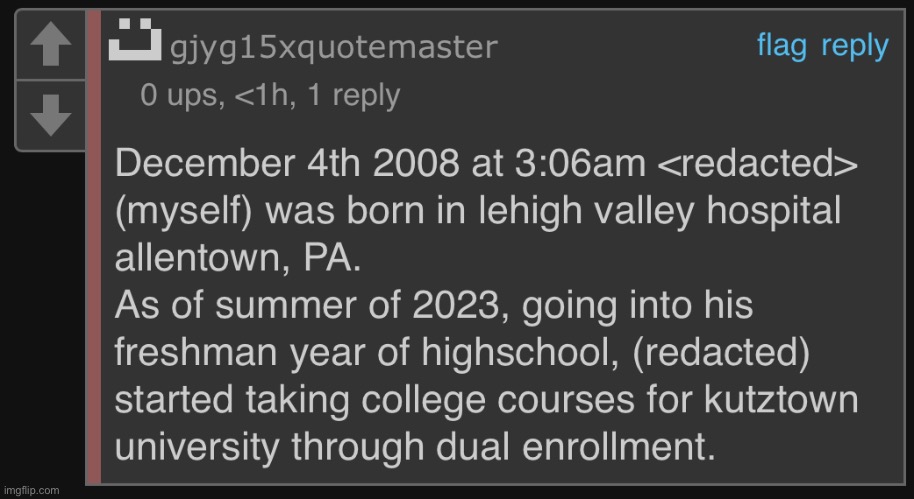The image size is (914, 499).
Task: Downvote the comment with down arrow
Action: coord(51,115)
